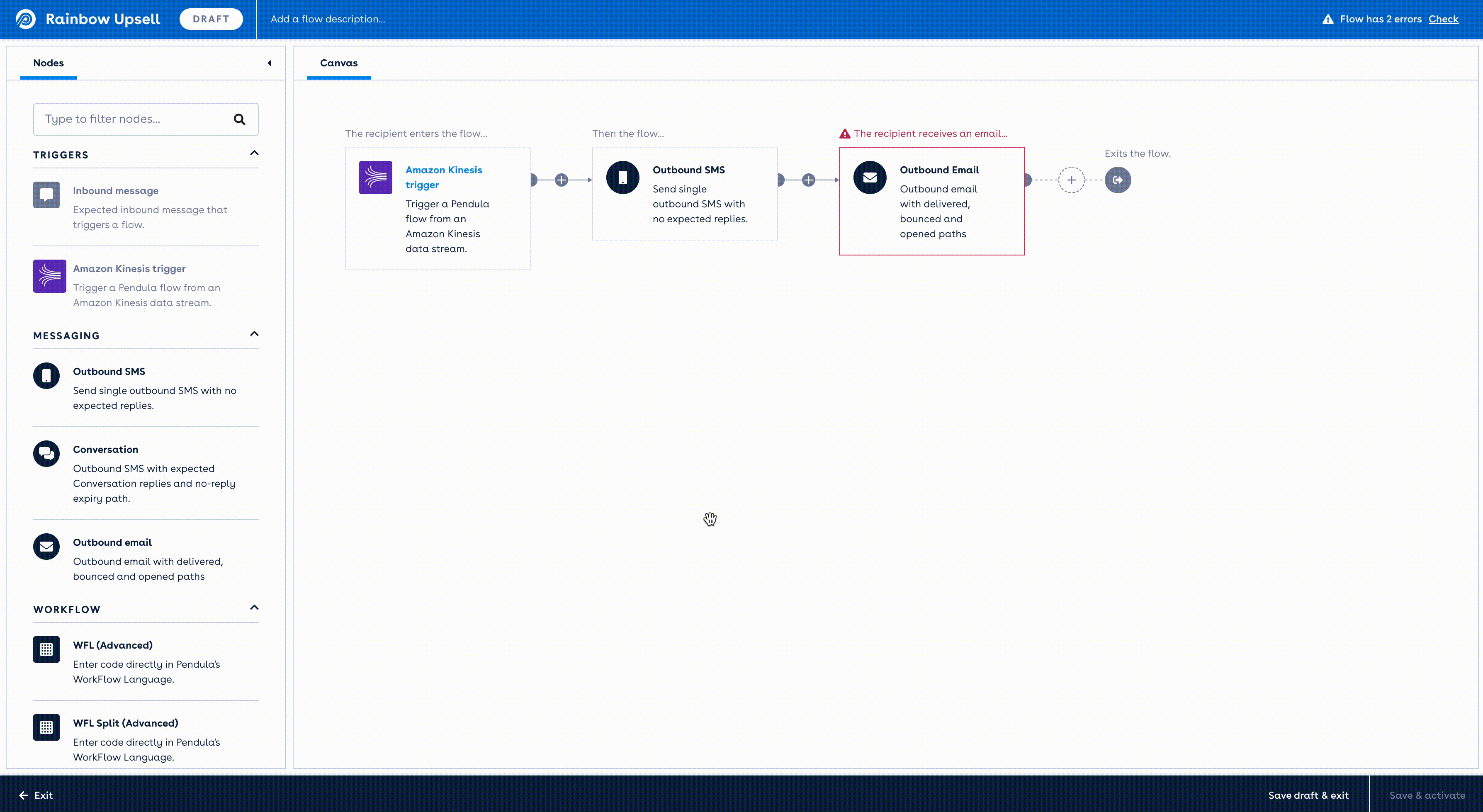Click Check link for flow errors

pyautogui.click(x=1443, y=19)
